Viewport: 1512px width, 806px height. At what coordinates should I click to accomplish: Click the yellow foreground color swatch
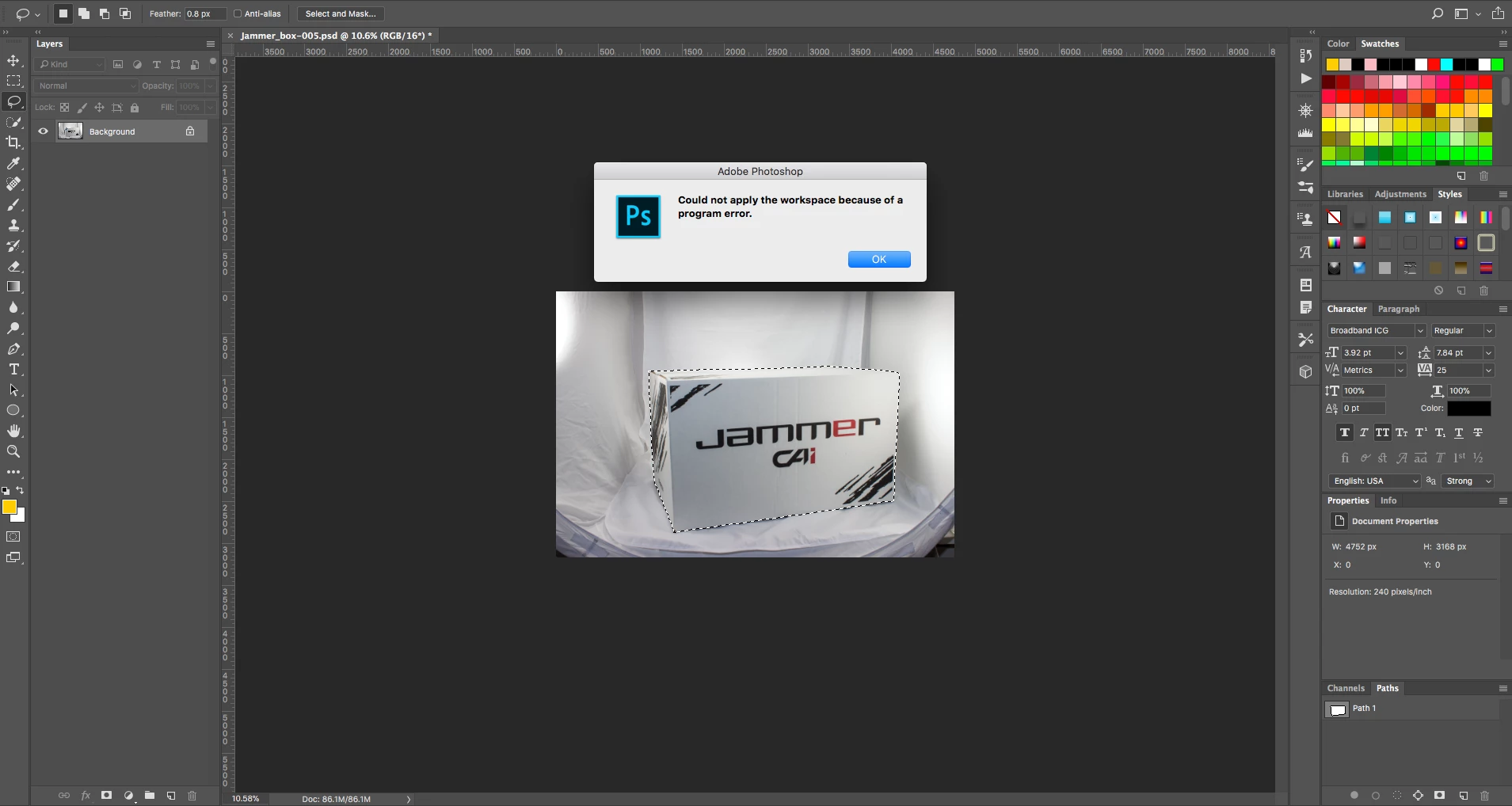tap(9, 507)
